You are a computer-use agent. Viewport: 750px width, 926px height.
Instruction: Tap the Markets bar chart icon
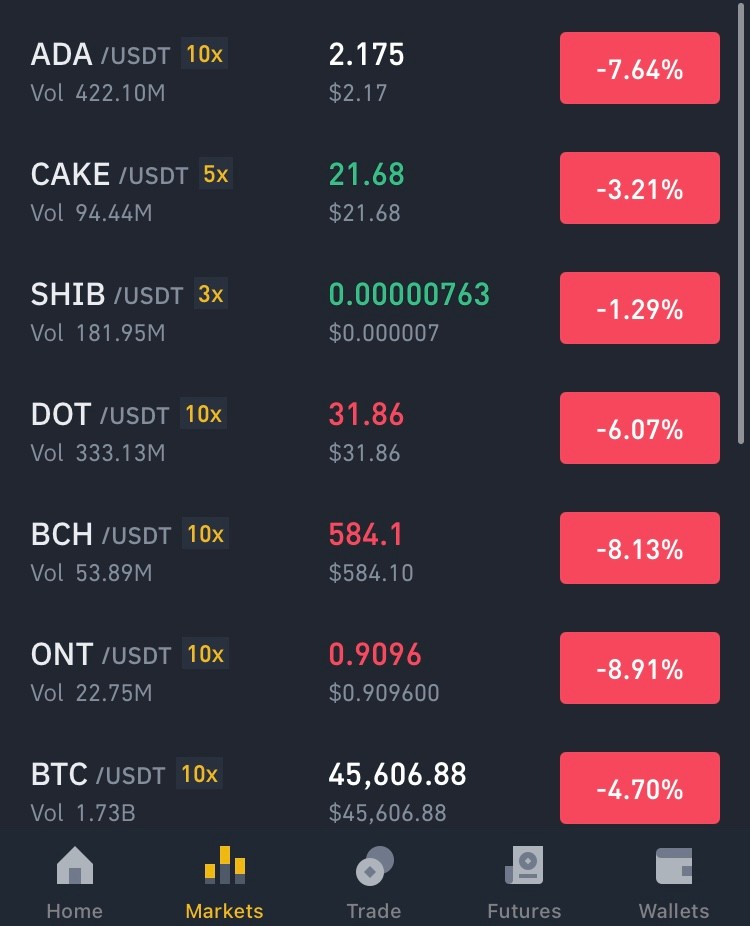pyautogui.click(x=224, y=865)
